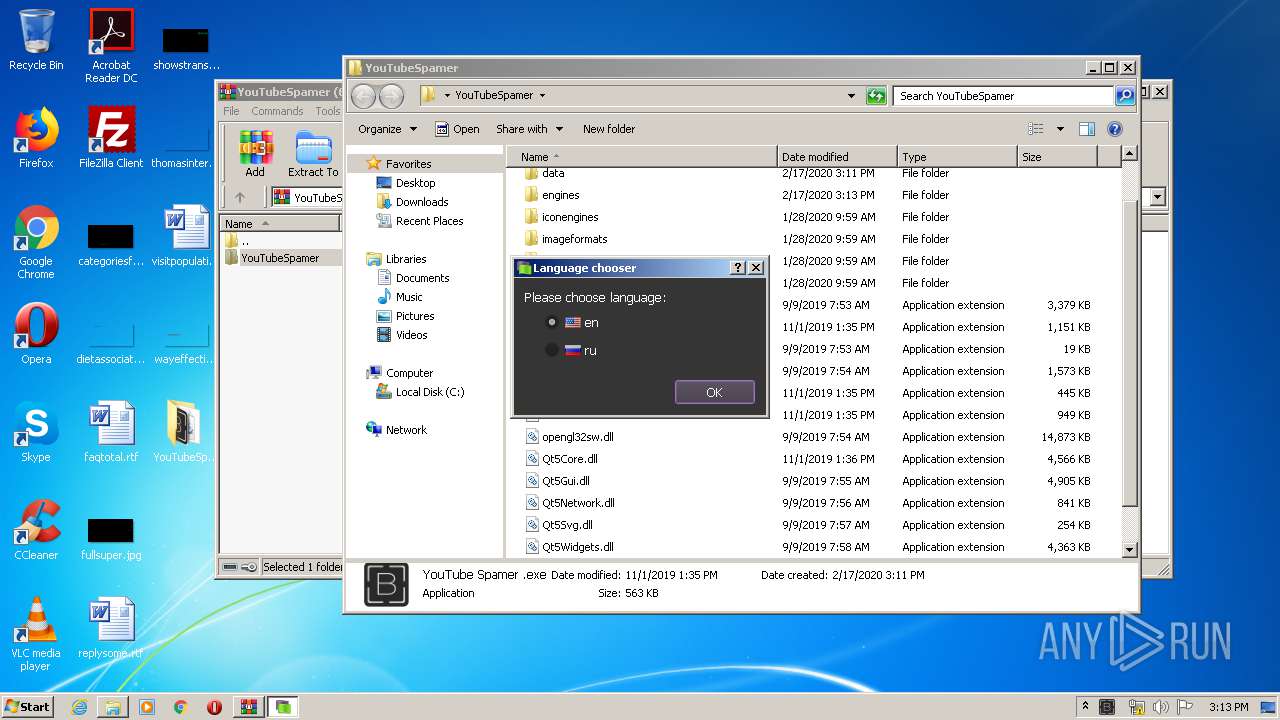Click the change view icon in Explorer
The width and height of the screenshot is (1280, 720).
(1036, 129)
